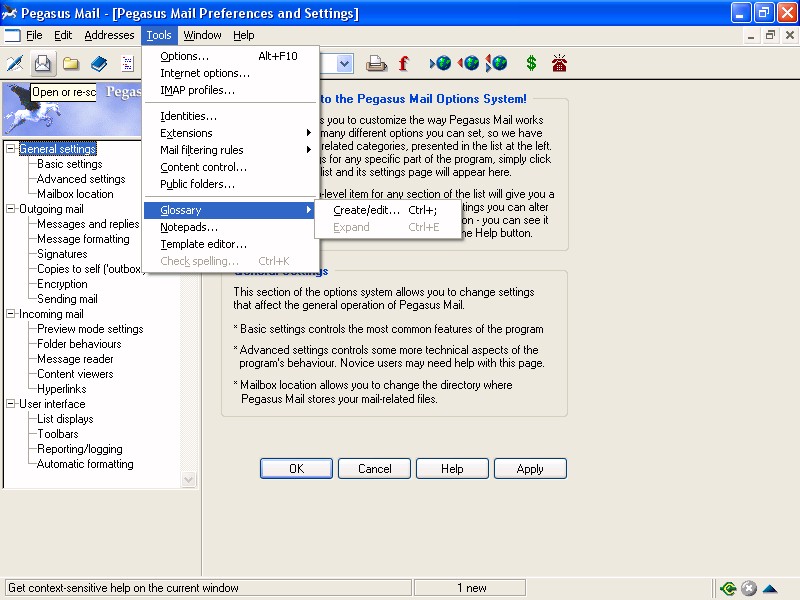Click the open new mail folder icon

(43, 63)
